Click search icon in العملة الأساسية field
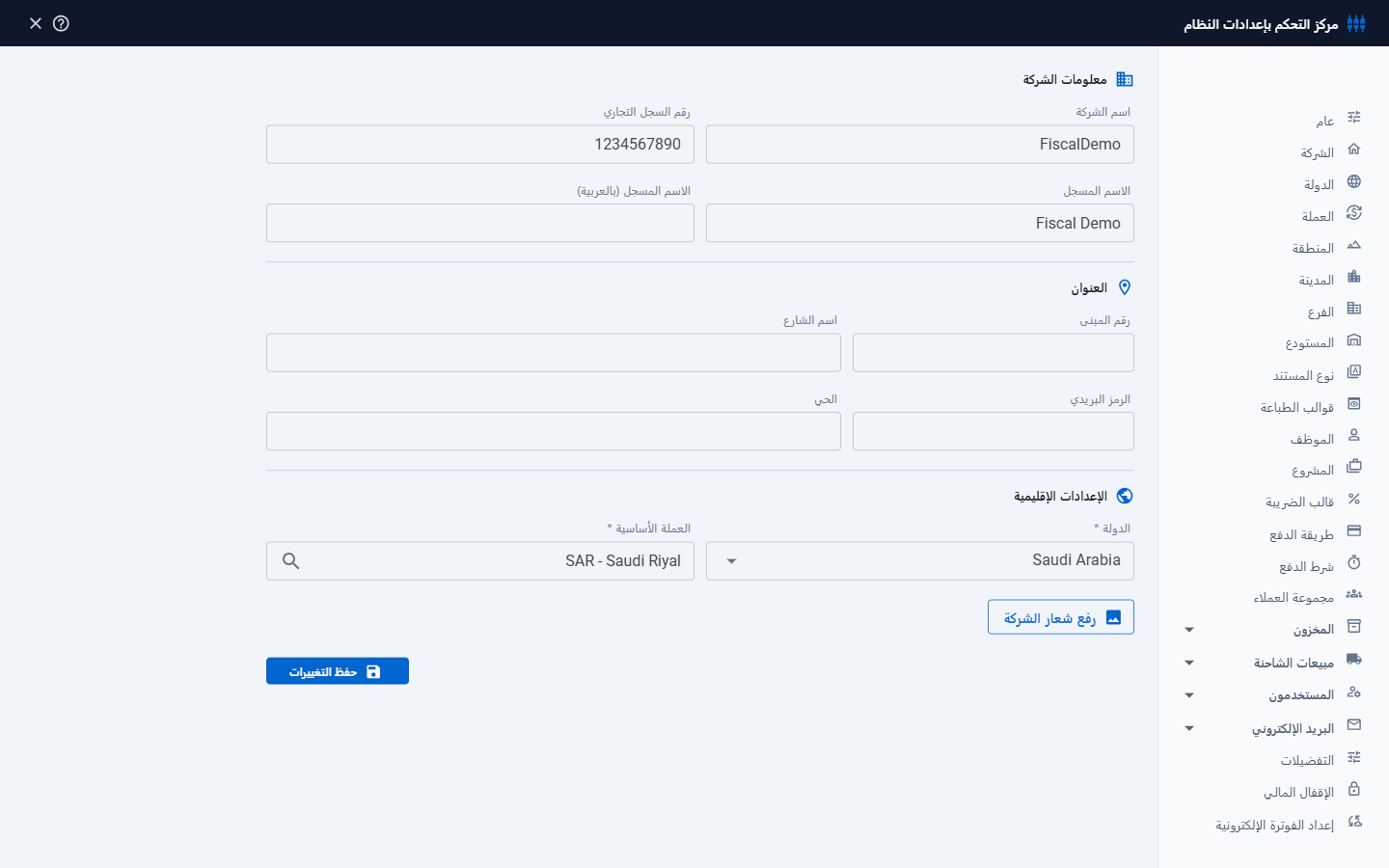This screenshot has width=1389, height=868. [x=290, y=560]
